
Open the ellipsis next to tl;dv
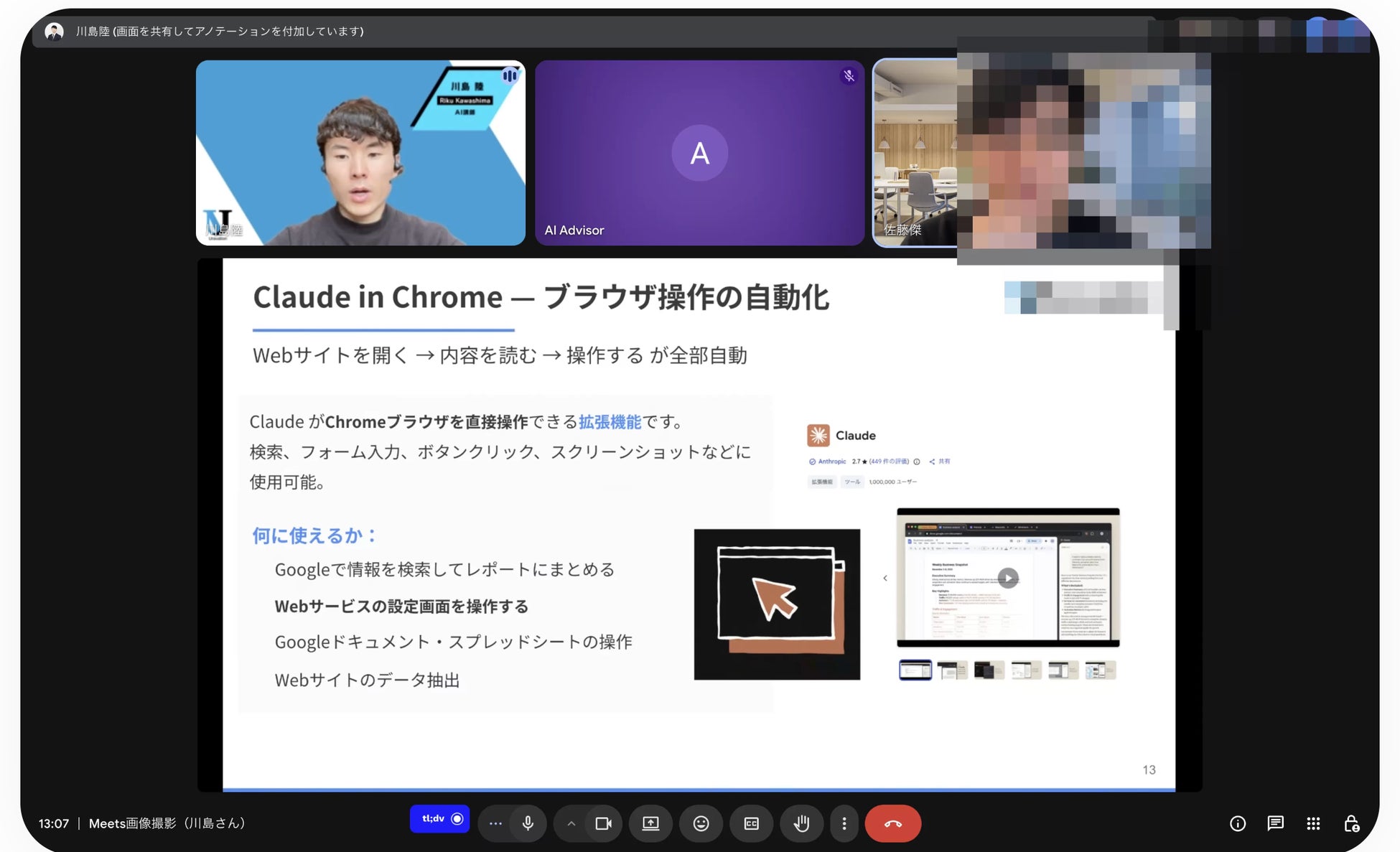point(495,823)
